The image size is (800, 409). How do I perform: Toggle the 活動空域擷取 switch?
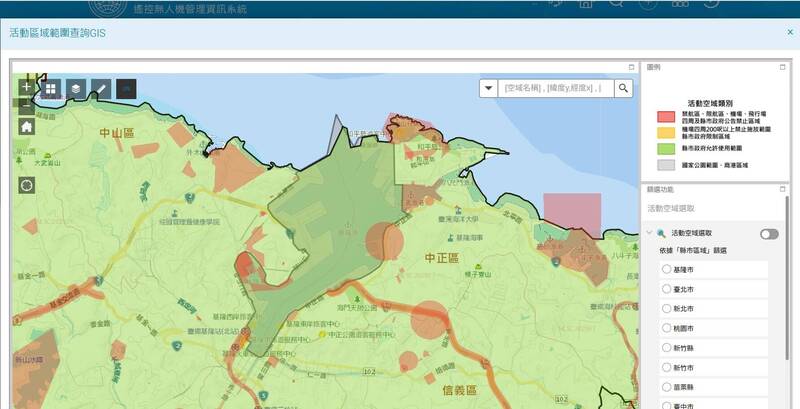point(769,234)
